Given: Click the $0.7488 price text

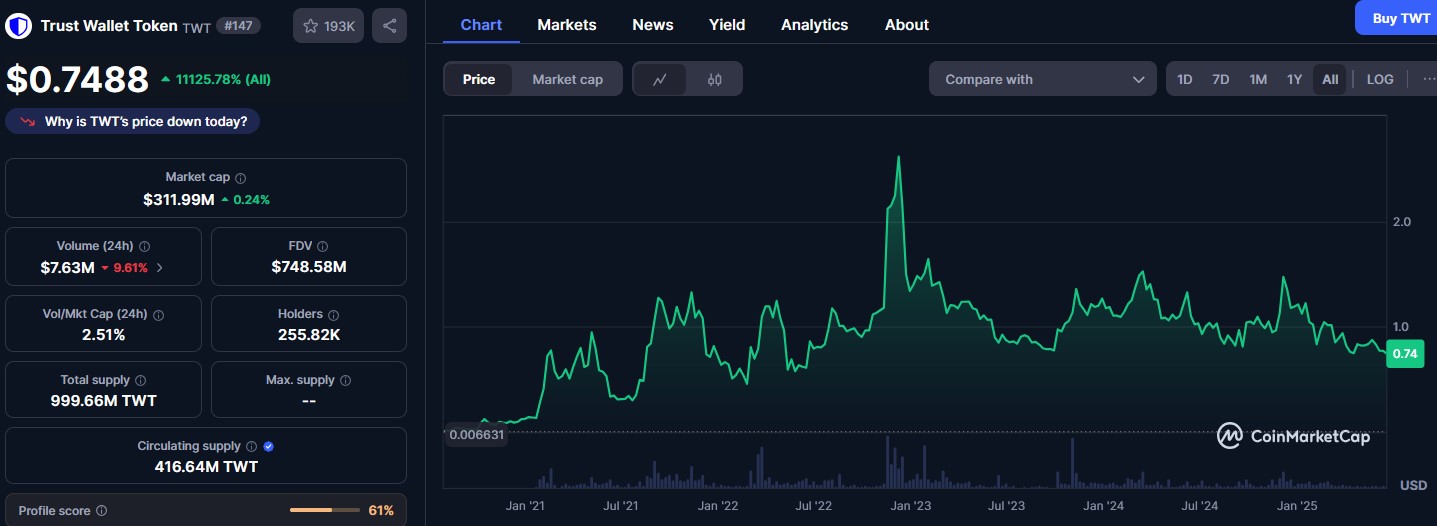Looking at the screenshot, I should [77, 80].
